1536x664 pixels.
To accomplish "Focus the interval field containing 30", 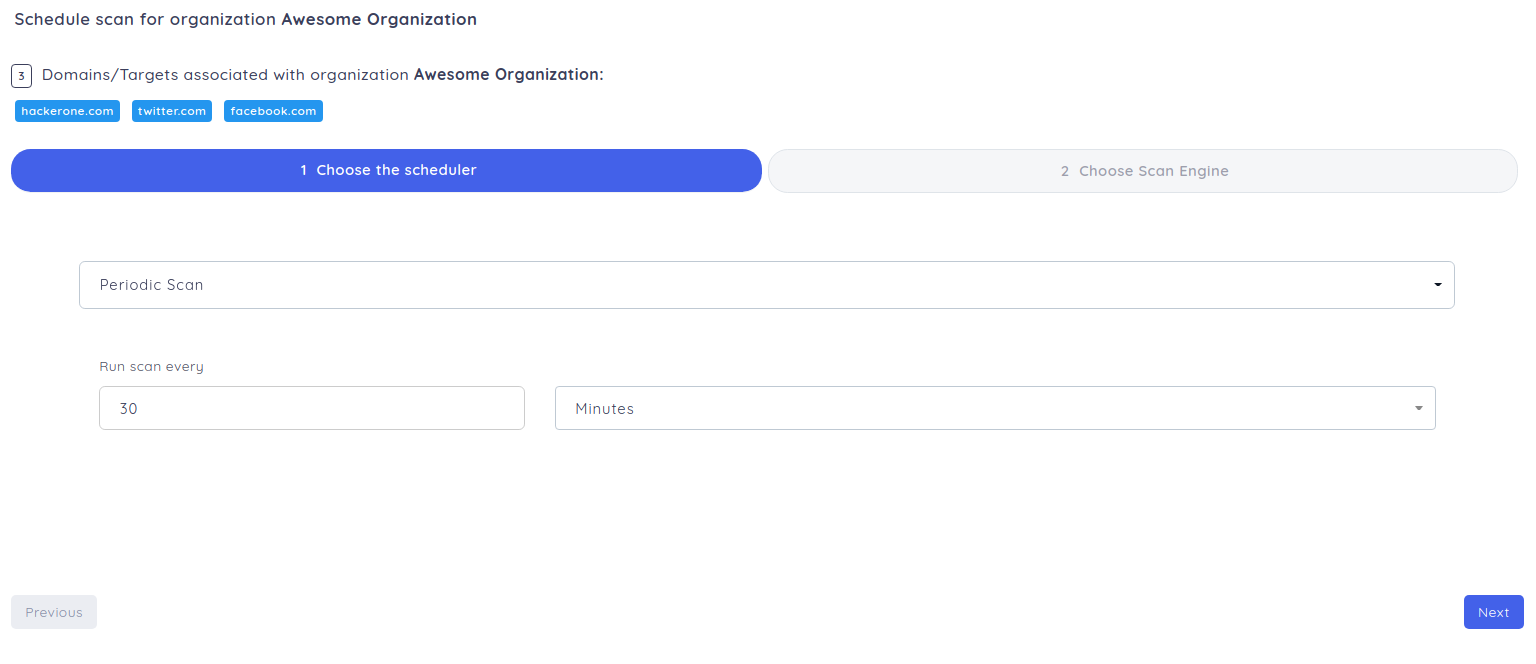I will (311, 408).
